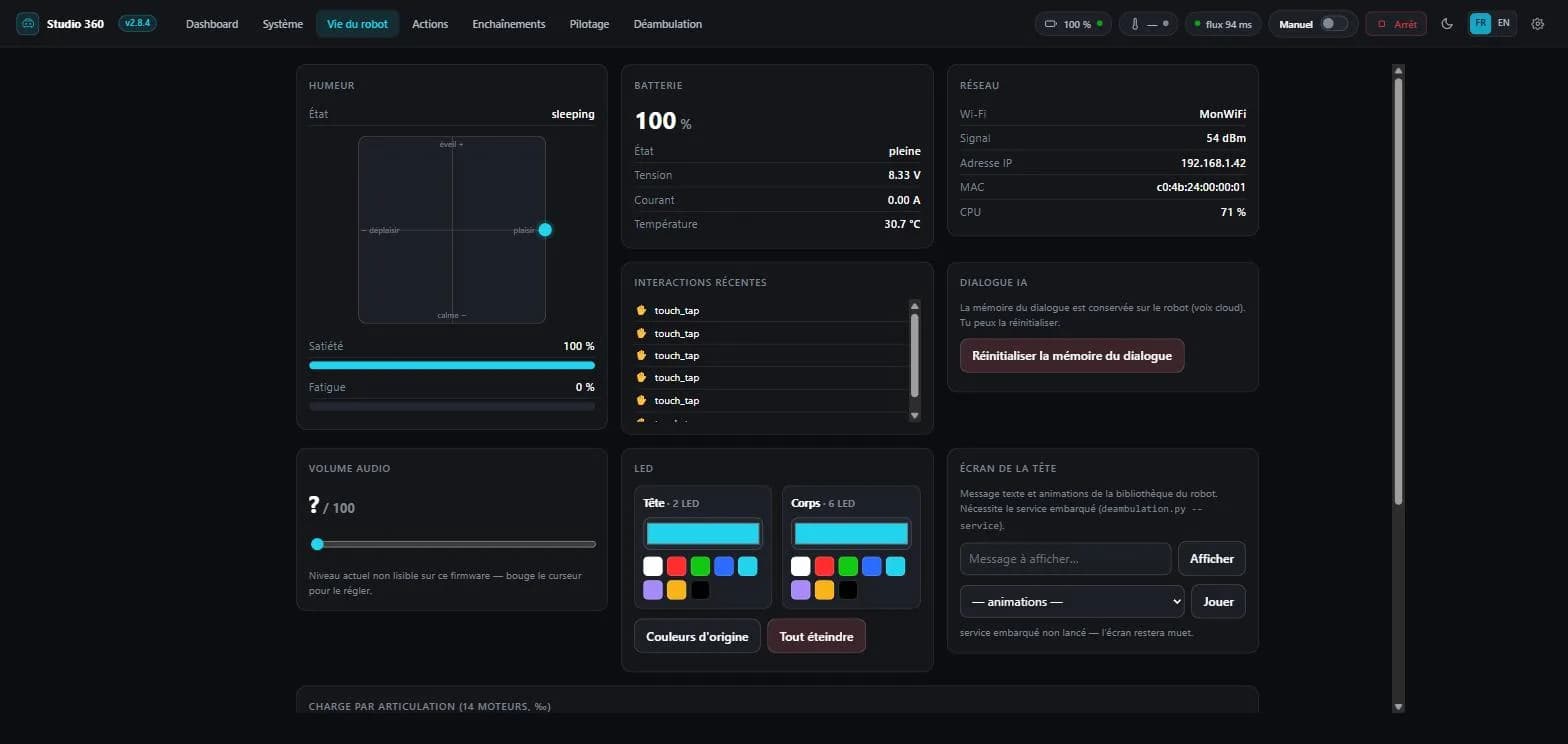Set Corps LED to cyan swatch
Viewport: 1568px width, 744px height.
click(896, 566)
